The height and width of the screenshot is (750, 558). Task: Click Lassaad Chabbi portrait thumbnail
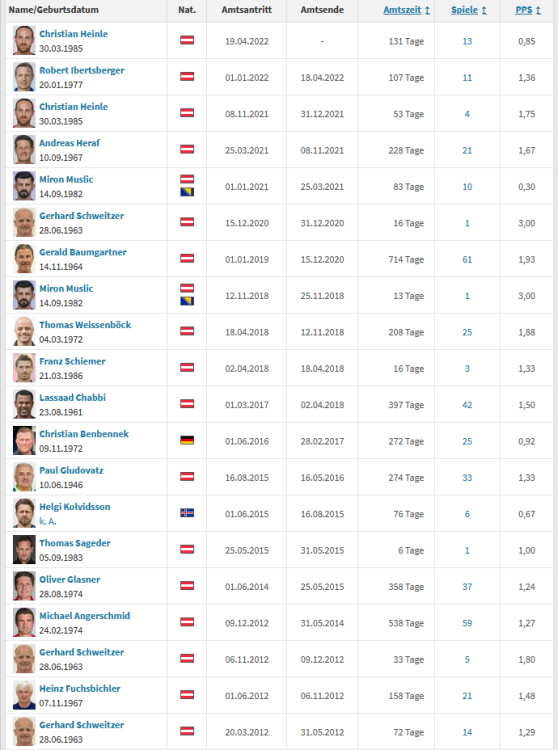(x=24, y=404)
